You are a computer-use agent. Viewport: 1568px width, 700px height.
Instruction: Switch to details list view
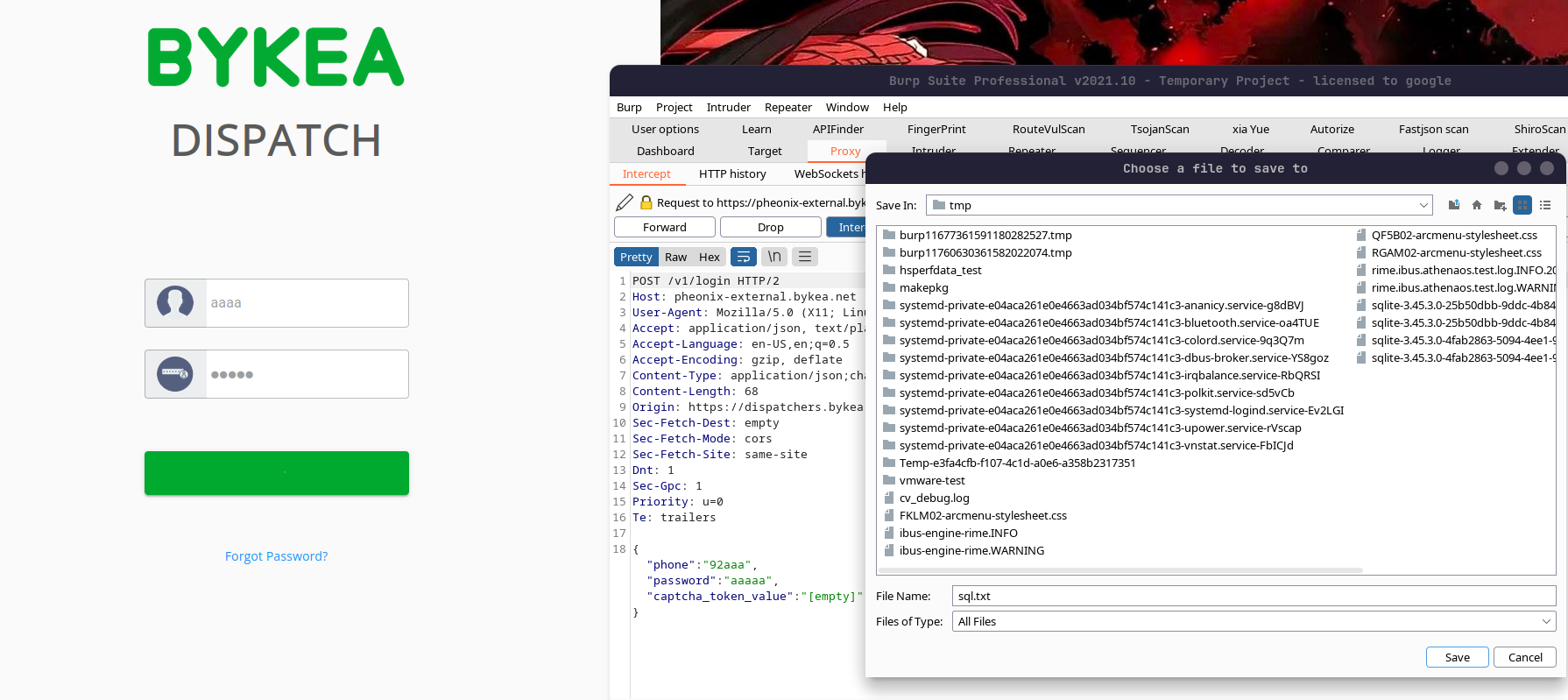point(1545,205)
